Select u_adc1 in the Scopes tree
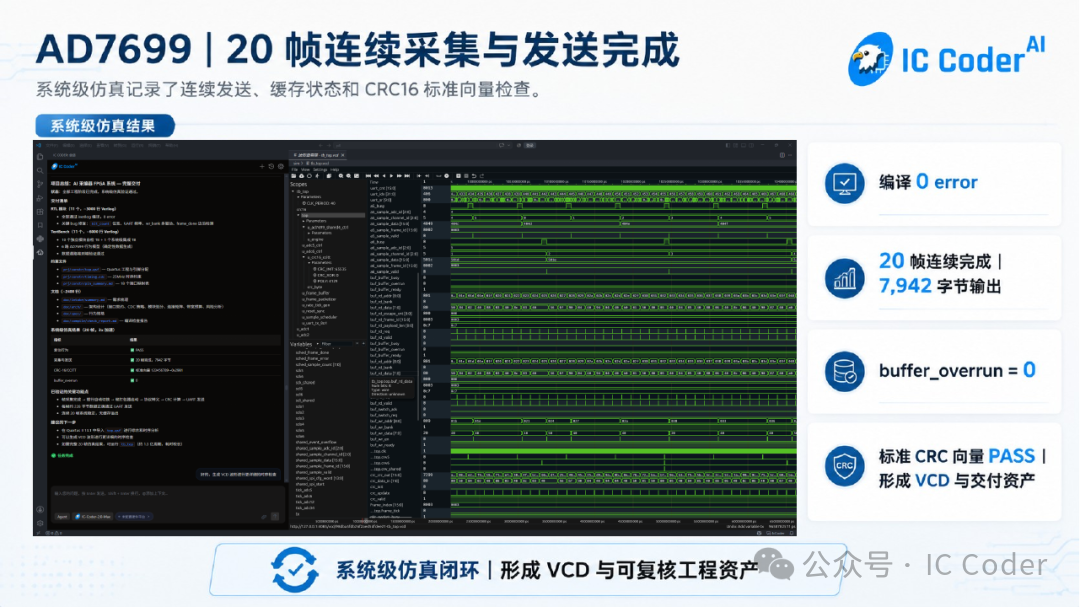 (x=302, y=329)
